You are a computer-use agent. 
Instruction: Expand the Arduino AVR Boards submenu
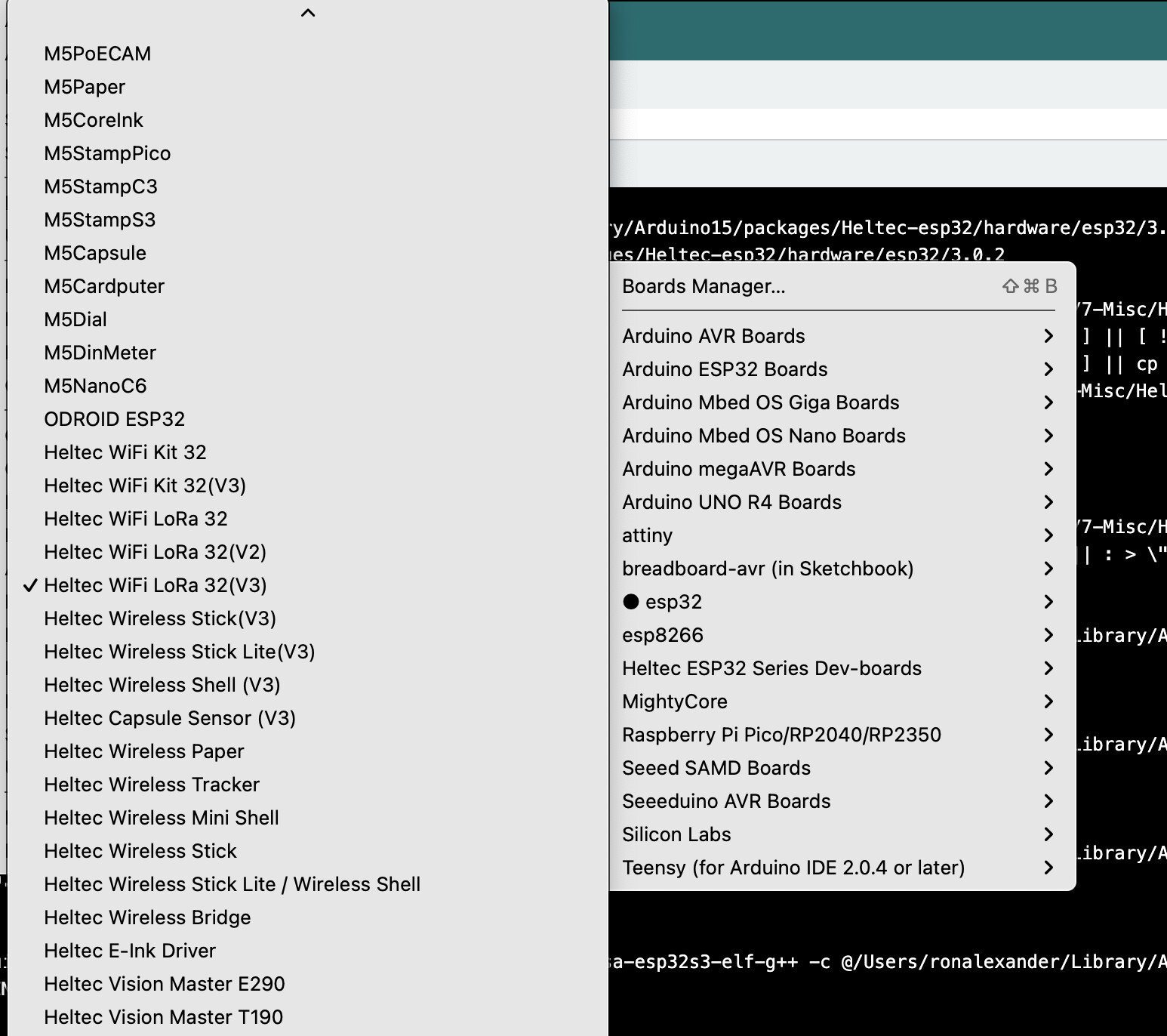[x=713, y=336]
